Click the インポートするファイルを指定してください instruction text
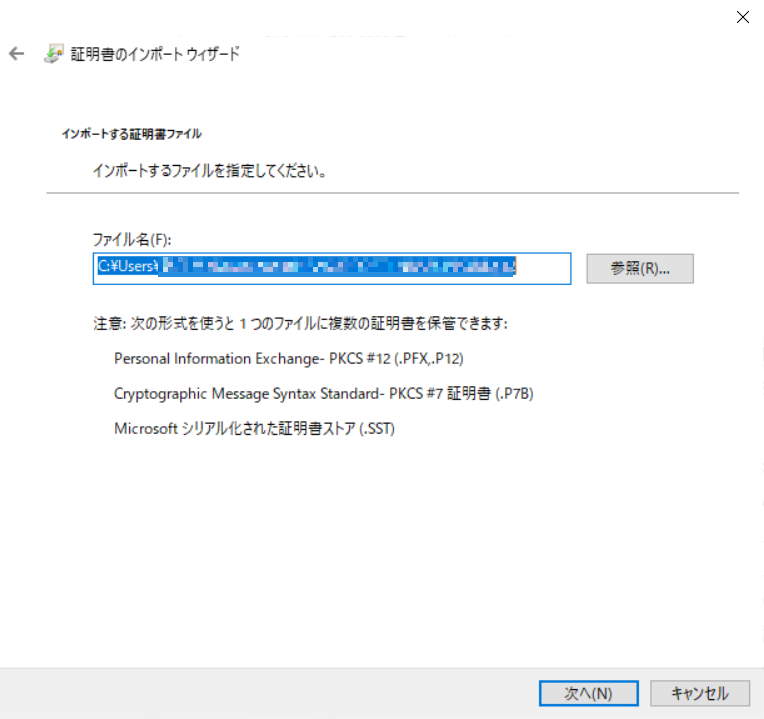 coord(211,171)
